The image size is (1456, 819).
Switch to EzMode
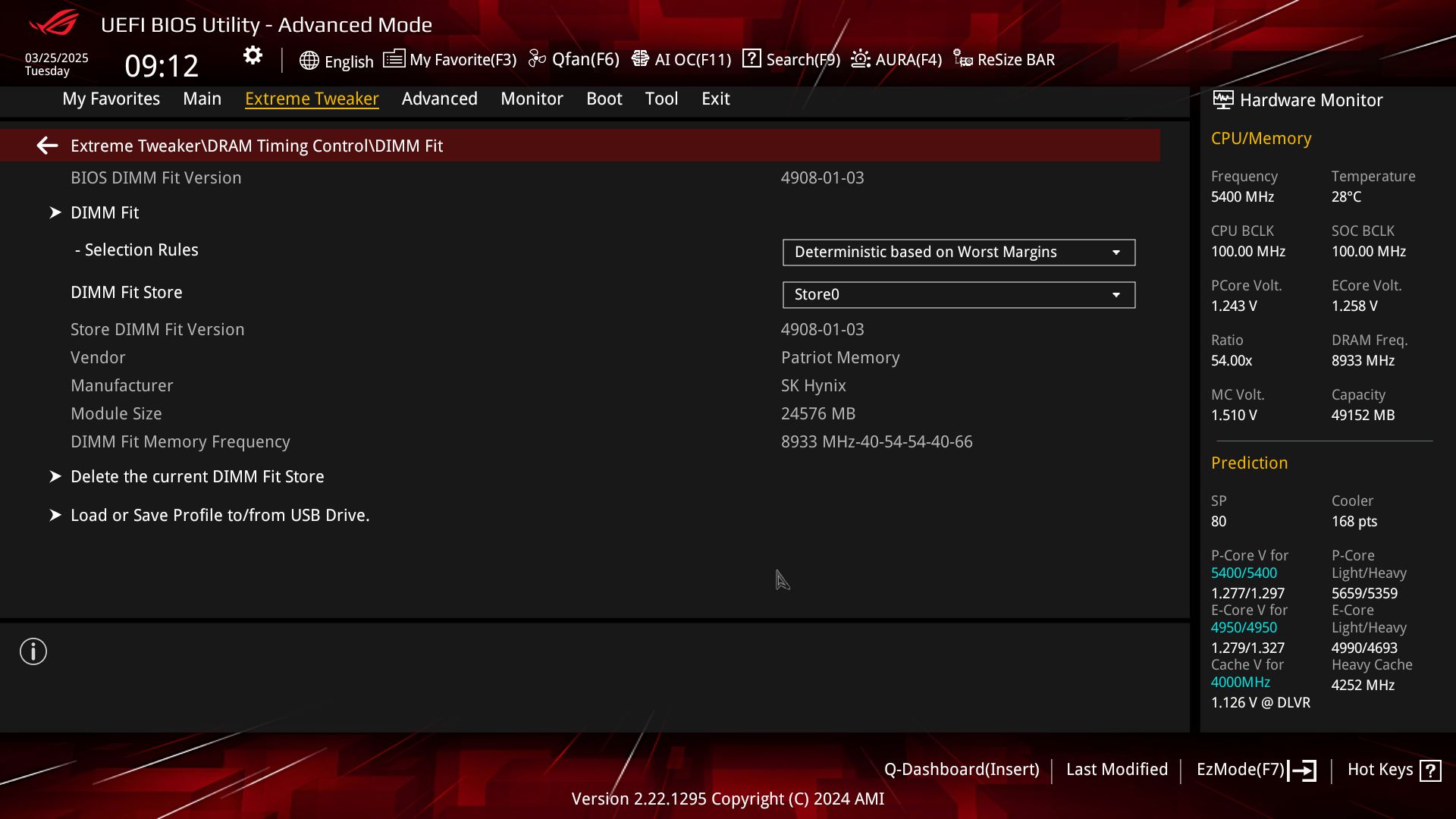(1255, 770)
